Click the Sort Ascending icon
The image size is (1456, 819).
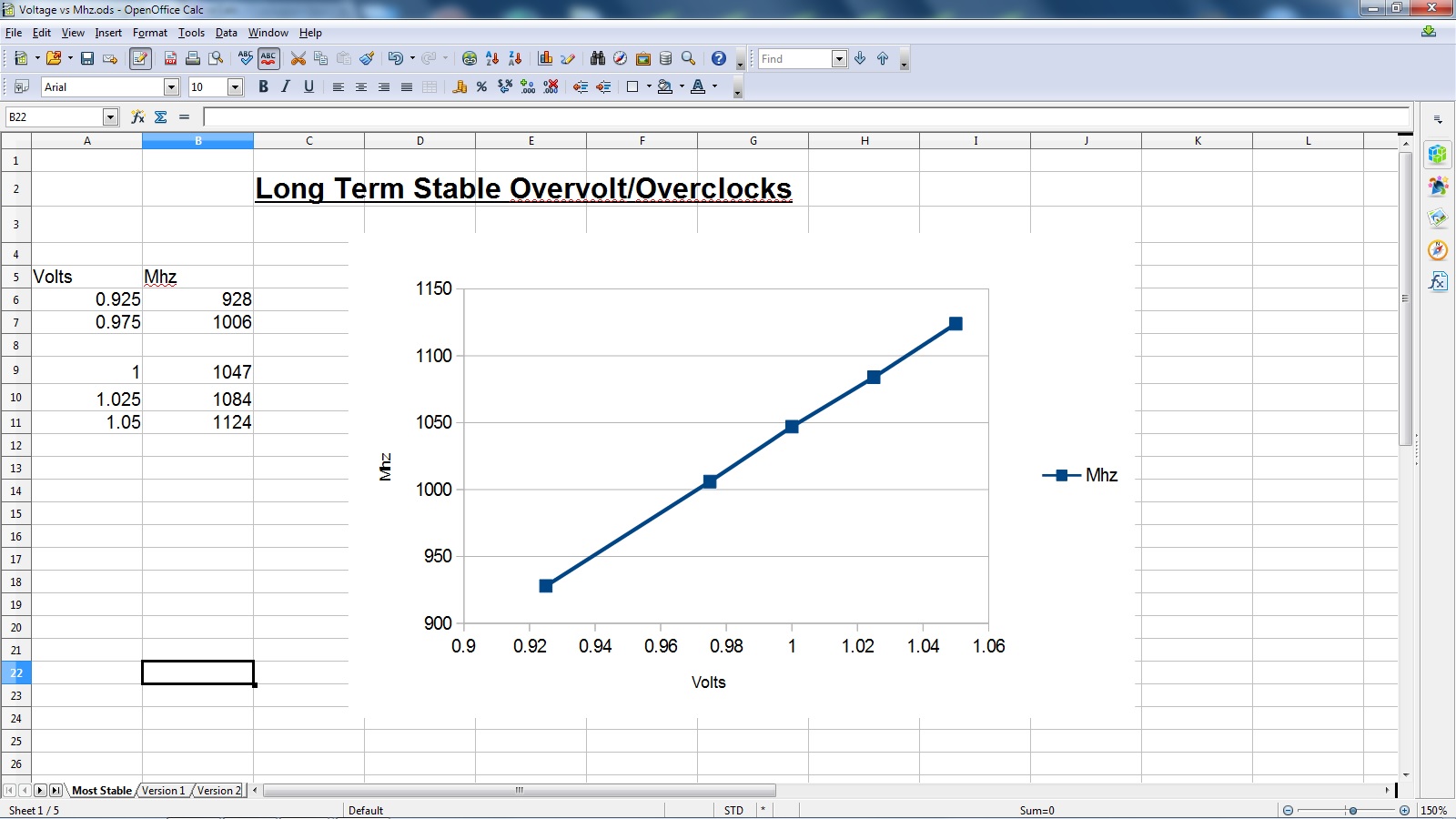tap(492, 58)
